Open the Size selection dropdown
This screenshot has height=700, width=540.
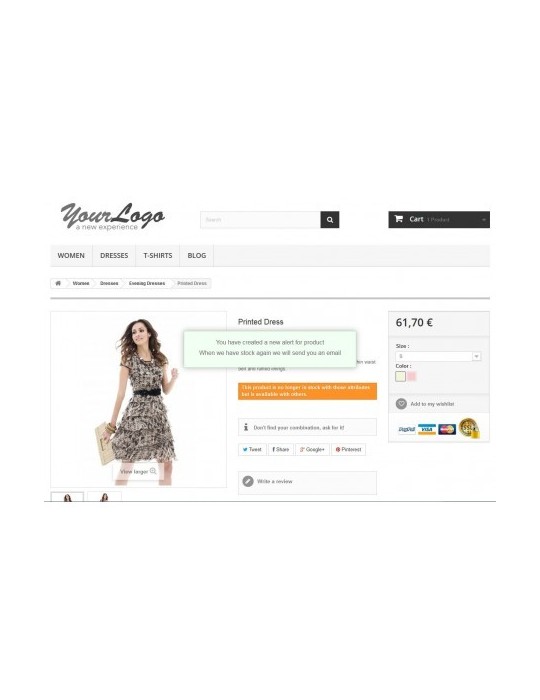438,356
